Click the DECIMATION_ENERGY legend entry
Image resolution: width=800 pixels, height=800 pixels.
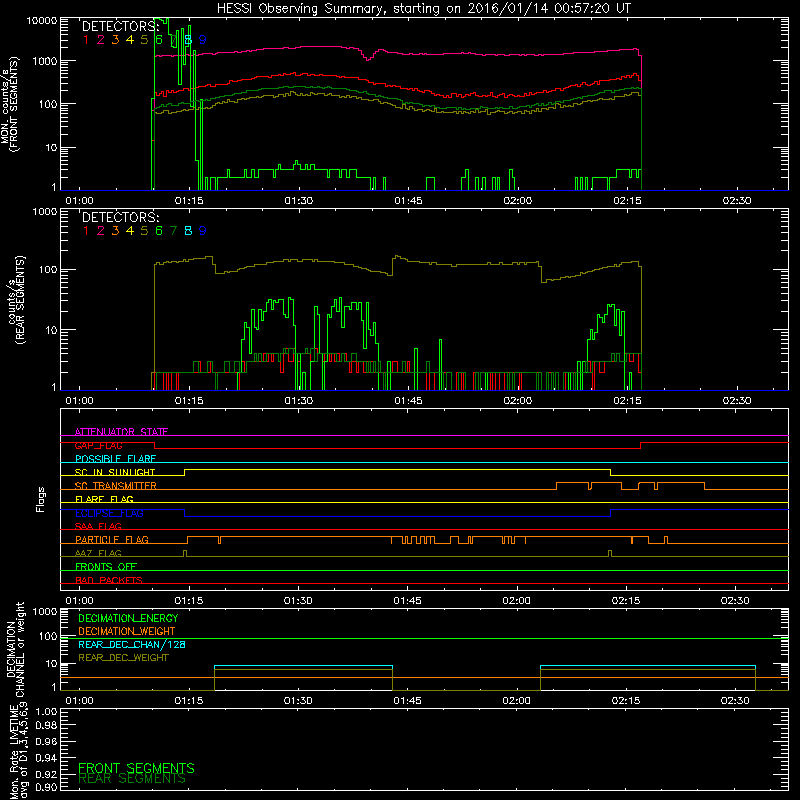click(x=128, y=618)
